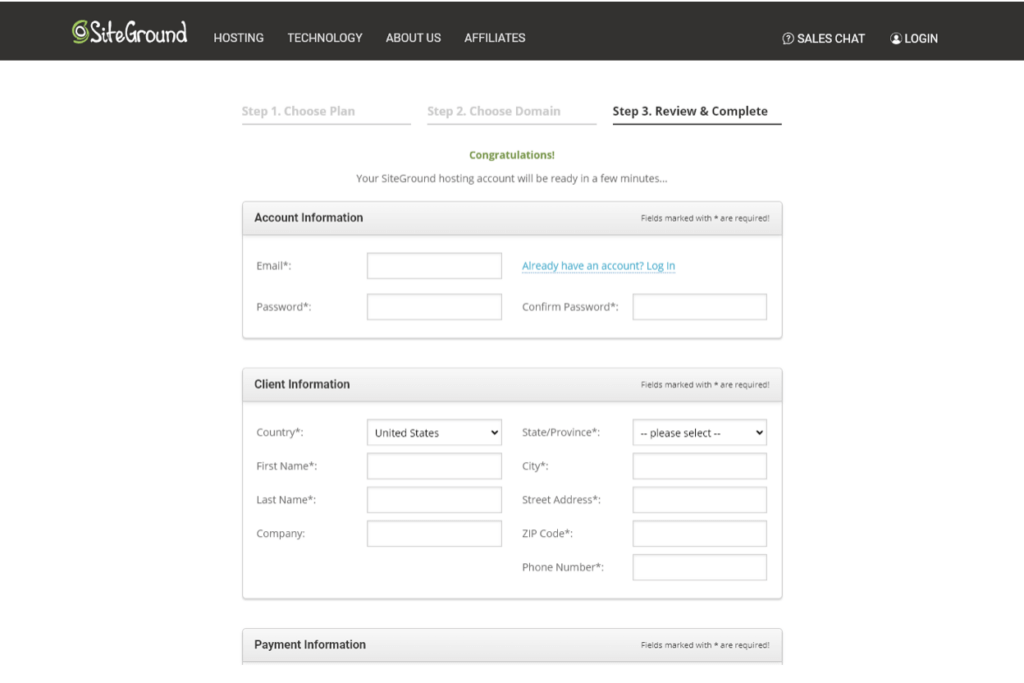Click the SiteGround logo

click(x=128, y=31)
